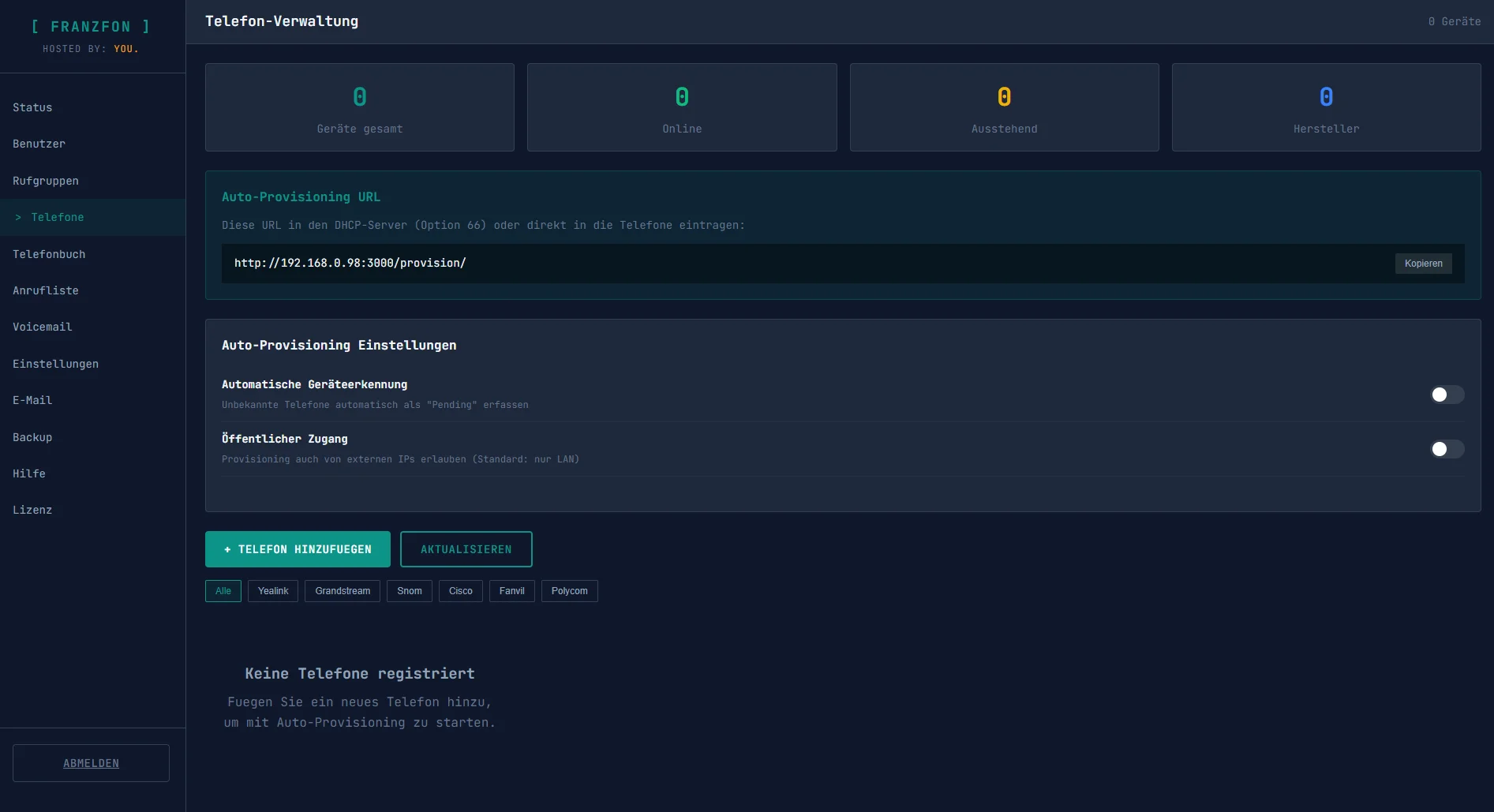The height and width of the screenshot is (812, 1494).
Task: Toggle Automatische Geräteerkennung switch
Action: click(x=1447, y=395)
